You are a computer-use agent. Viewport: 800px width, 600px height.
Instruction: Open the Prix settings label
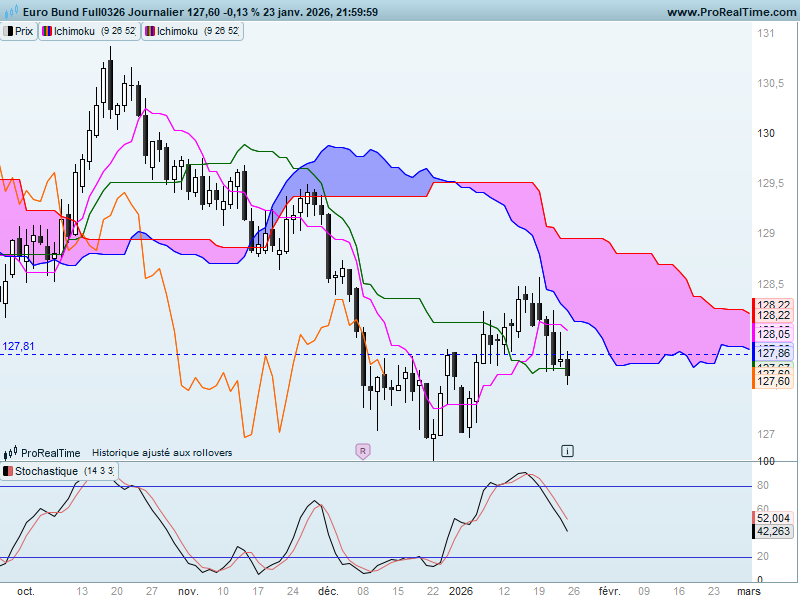(19, 31)
